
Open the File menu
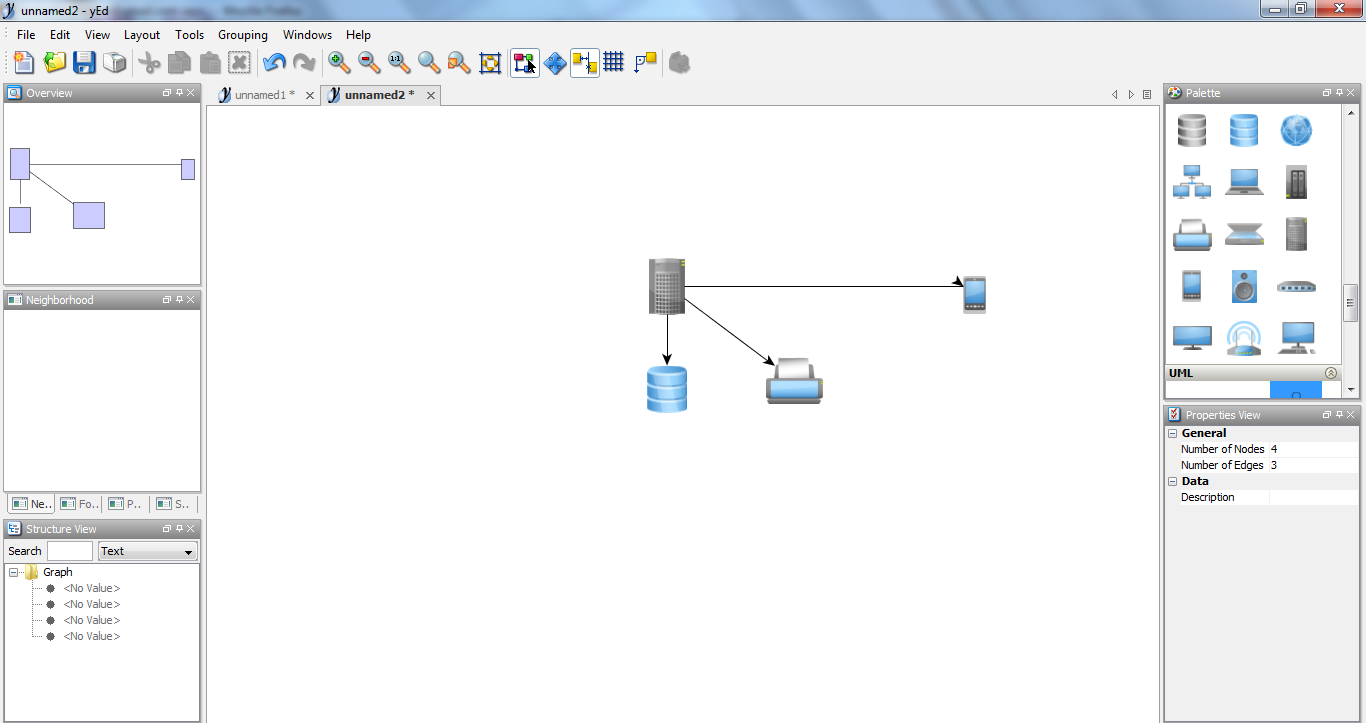pyautogui.click(x=26, y=34)
